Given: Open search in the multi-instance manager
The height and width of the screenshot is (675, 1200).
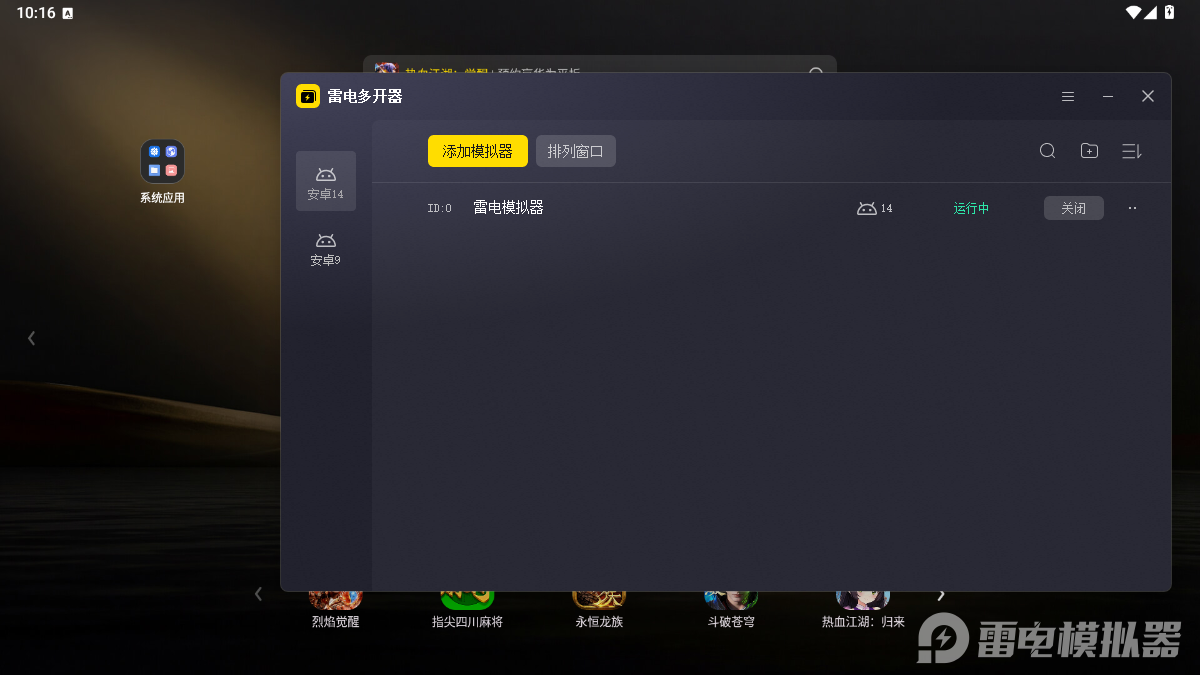Looking at the screenshot, I should [1047, 151].
